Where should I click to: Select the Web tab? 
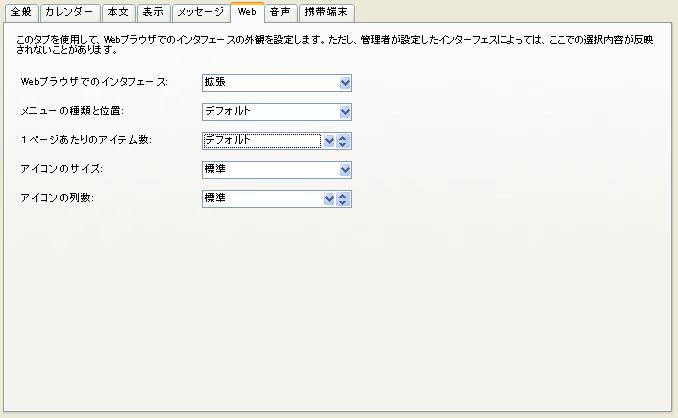click(247, 12)
